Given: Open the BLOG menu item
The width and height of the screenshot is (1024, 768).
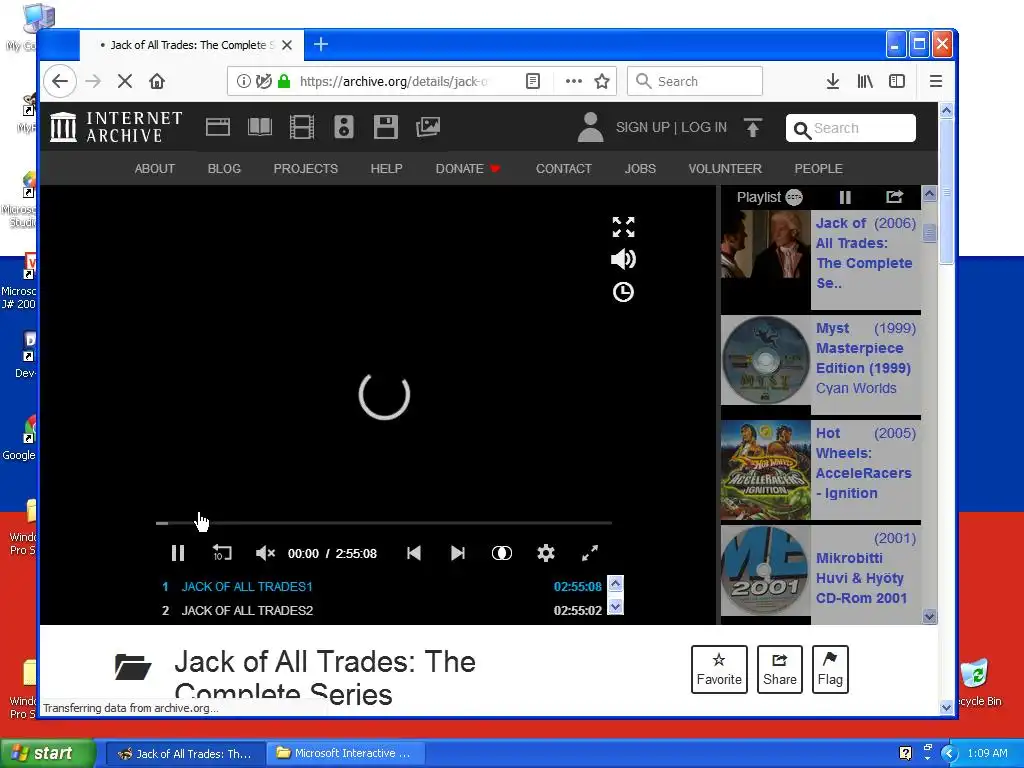Looking at the screenshot, I should [224, 168].
